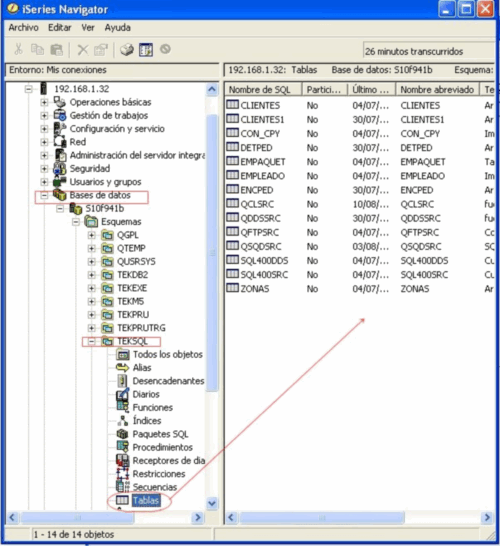Click the table pane scroll right arrow
The height and width of the screenshot is (546, 500).
click(x=487, y=517)
